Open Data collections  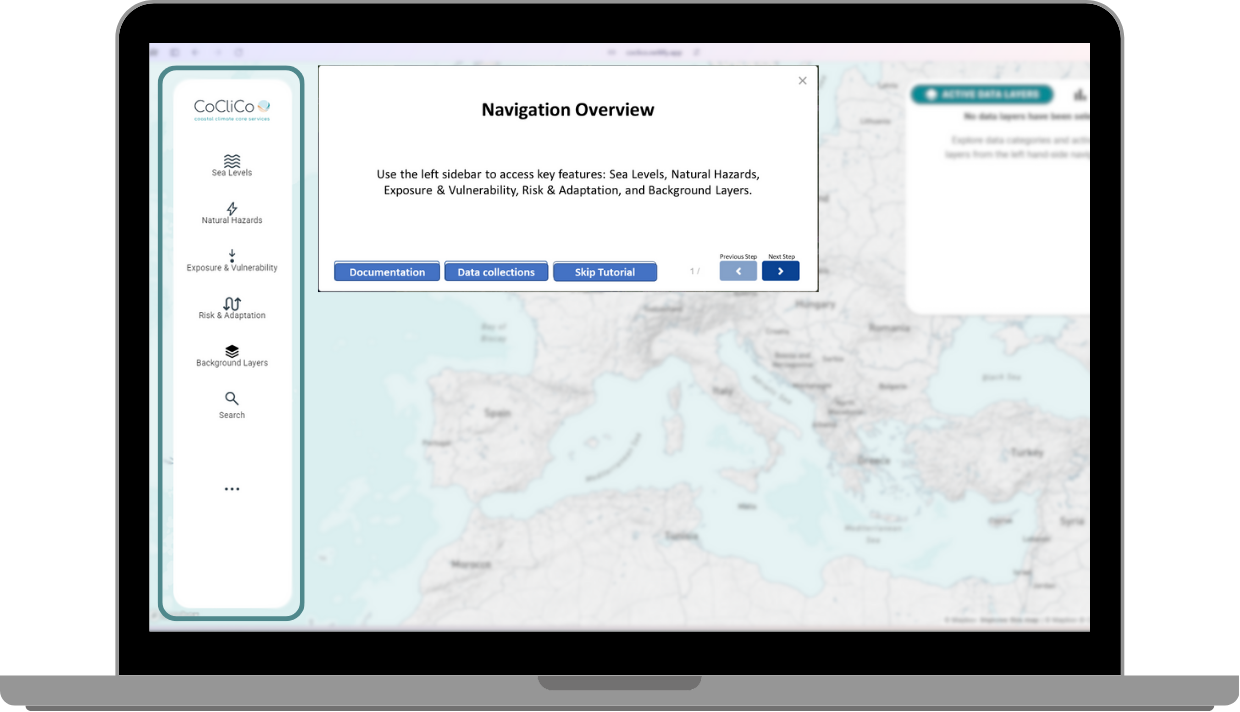(x=496, y=272)
